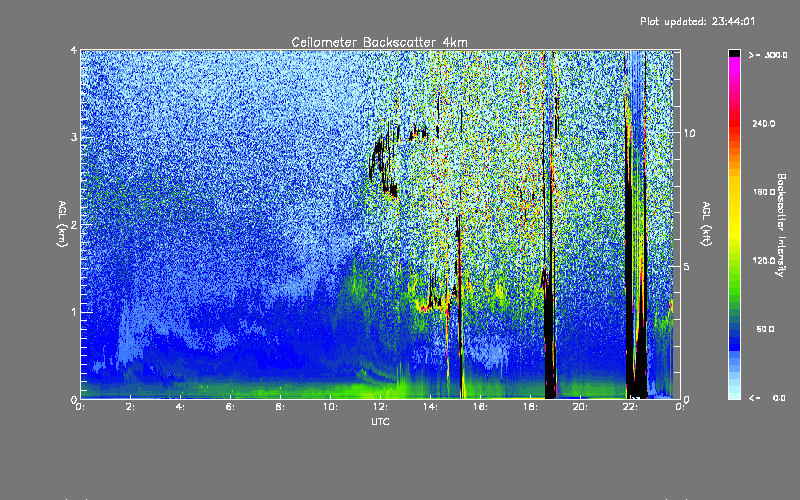Click the 0 tick on the kft axis

coord(687,399)
